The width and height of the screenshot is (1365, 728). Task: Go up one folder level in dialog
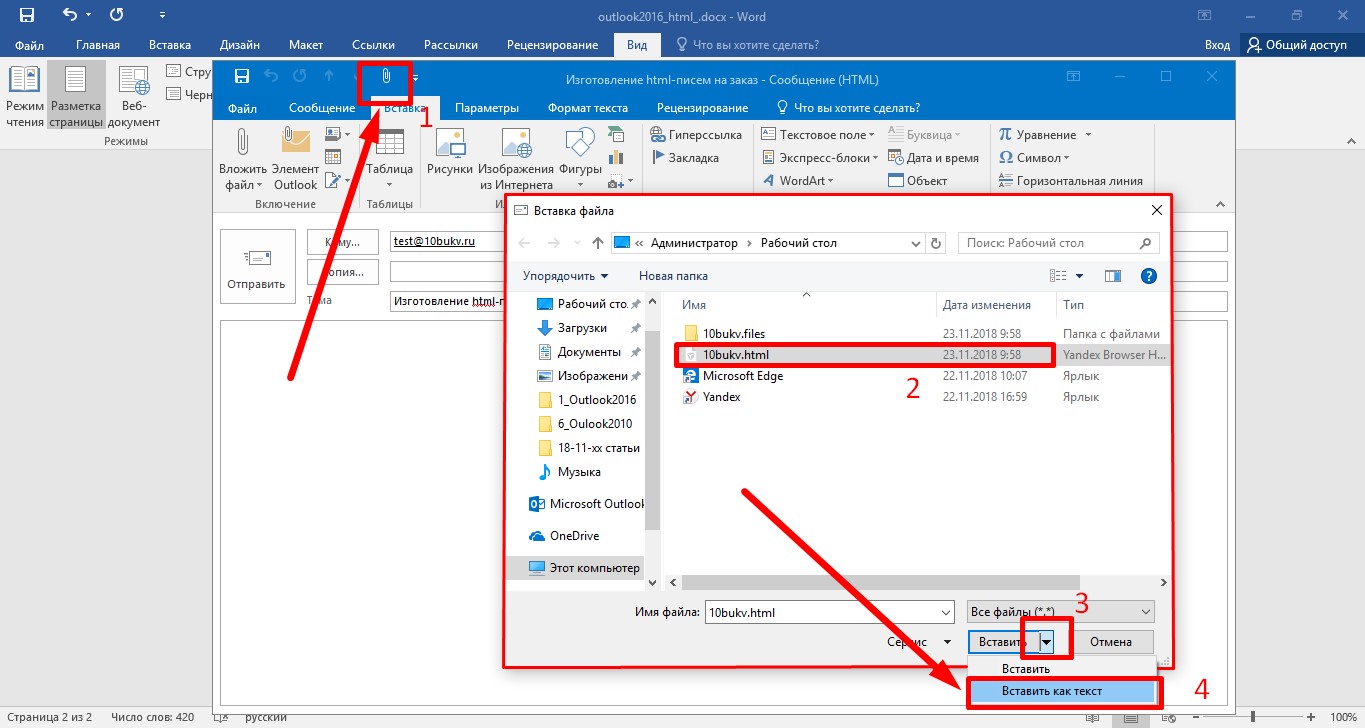pyautogui.click(x=598, y=243)
